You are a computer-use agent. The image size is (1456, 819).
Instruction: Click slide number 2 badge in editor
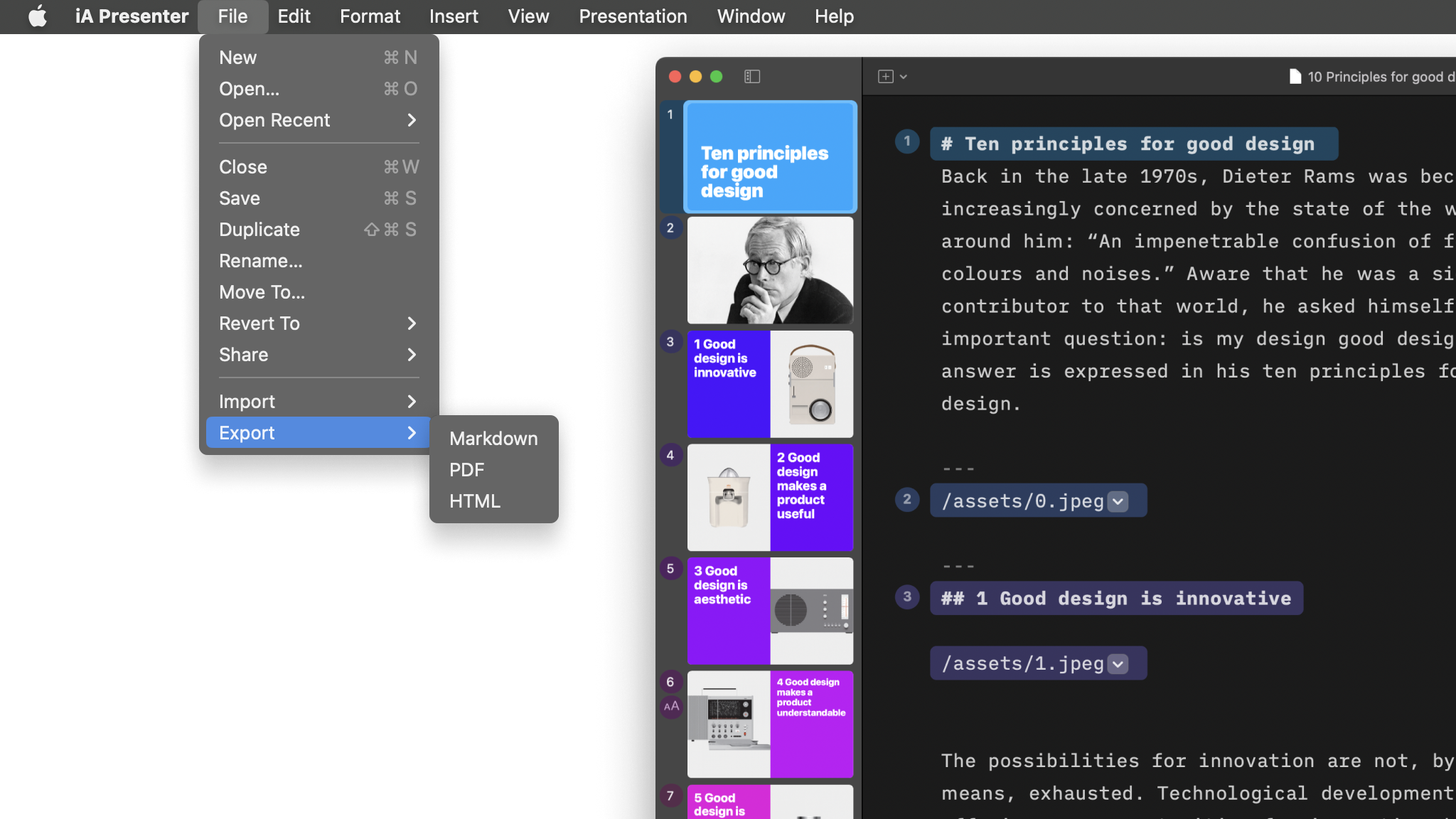pyautogui.click(x=907, y=500)
